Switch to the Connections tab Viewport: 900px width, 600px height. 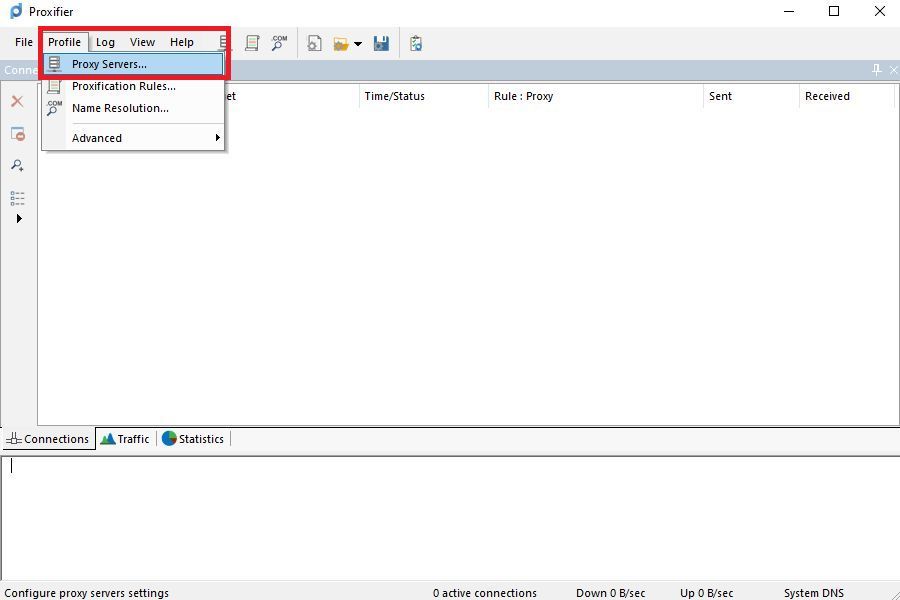[x=48, y=439]
